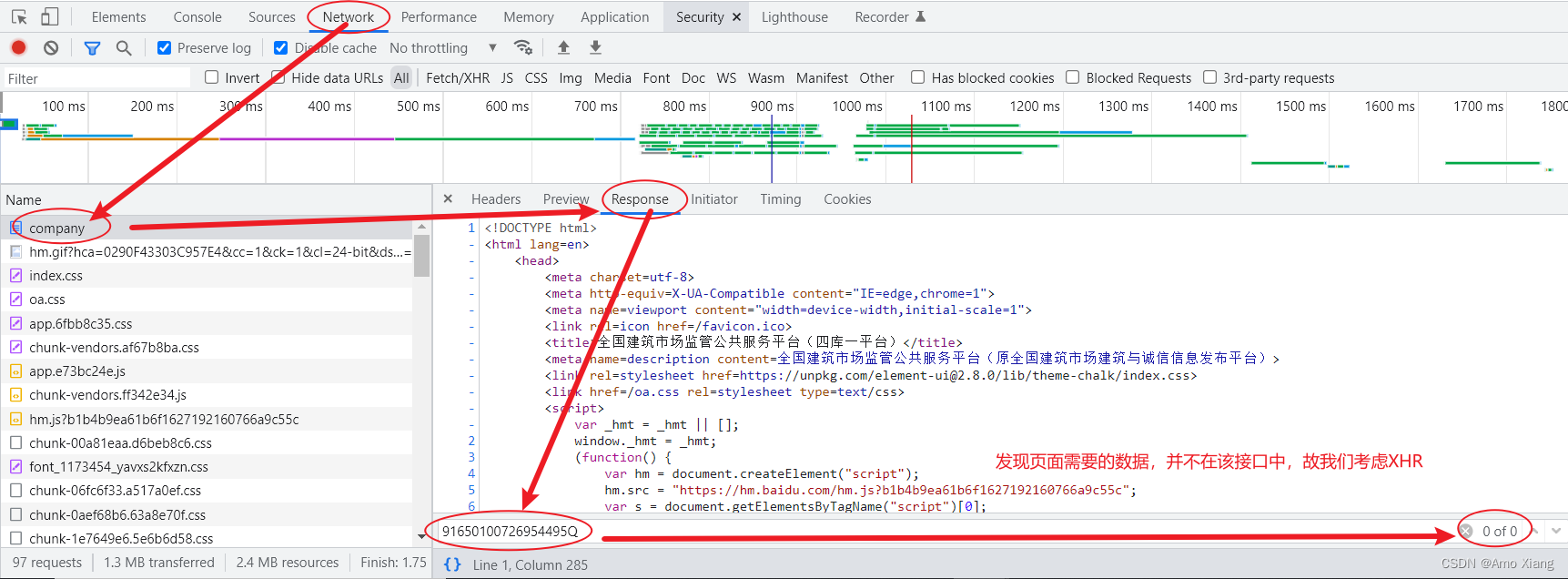Select chunk-vendors.af67b8ba.css request row
Viewport: 1568px width, 579px height.
tap(207, 347)
